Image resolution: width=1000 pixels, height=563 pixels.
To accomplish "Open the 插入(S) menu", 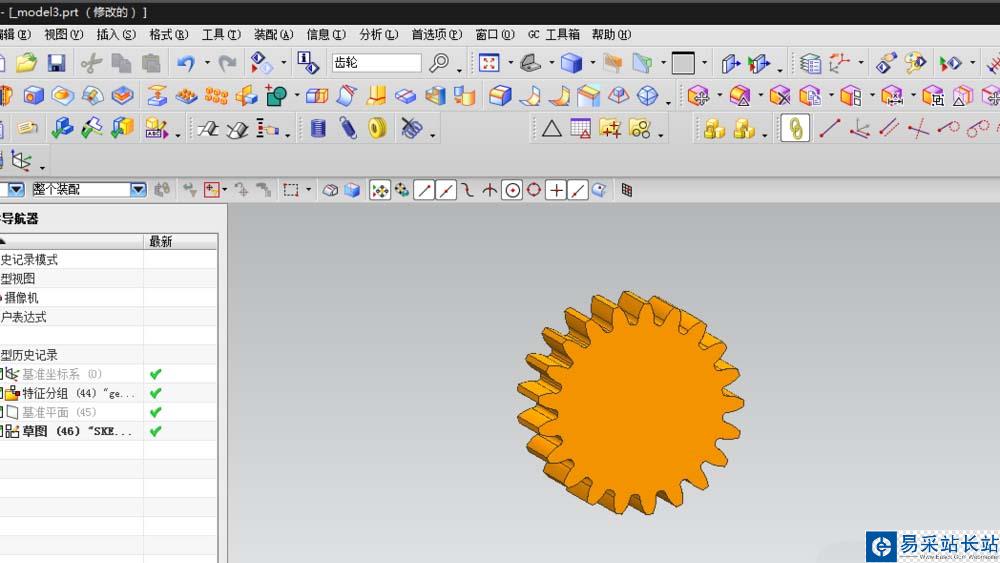I will coord(115,34).
